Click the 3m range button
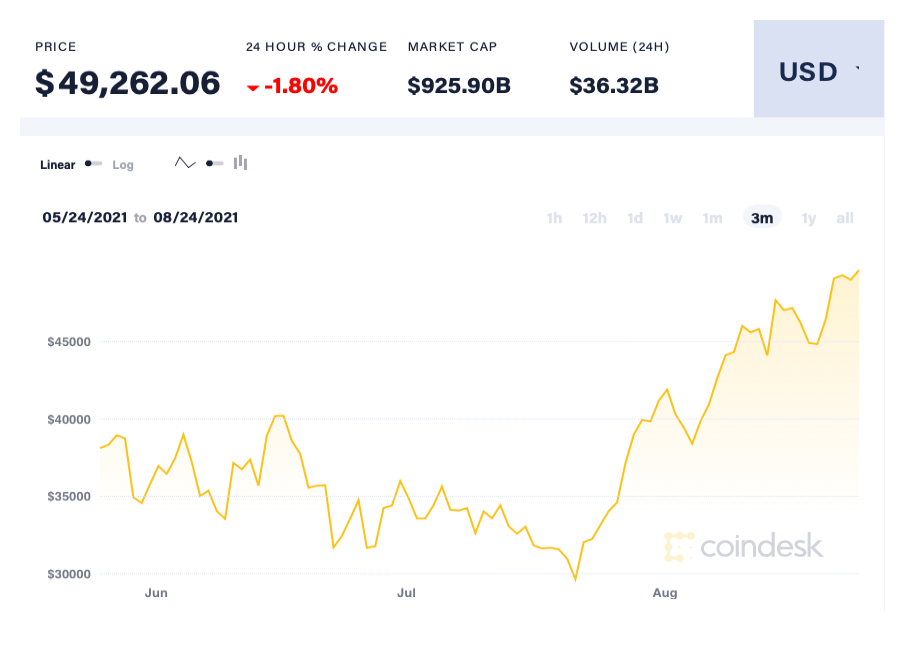The width and height of the screenshot is (905, 672). click(x=762, y=217)
